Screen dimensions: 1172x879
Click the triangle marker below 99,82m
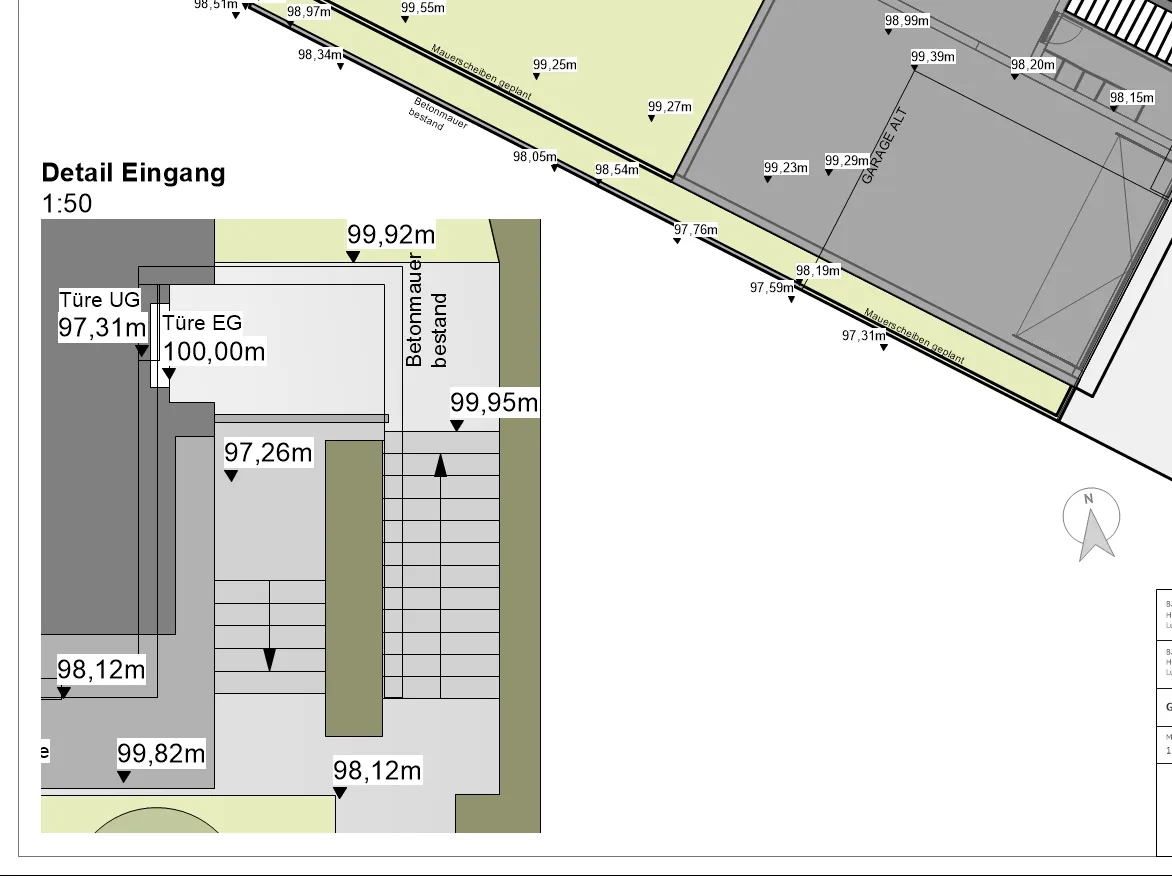tap(124, 776)
